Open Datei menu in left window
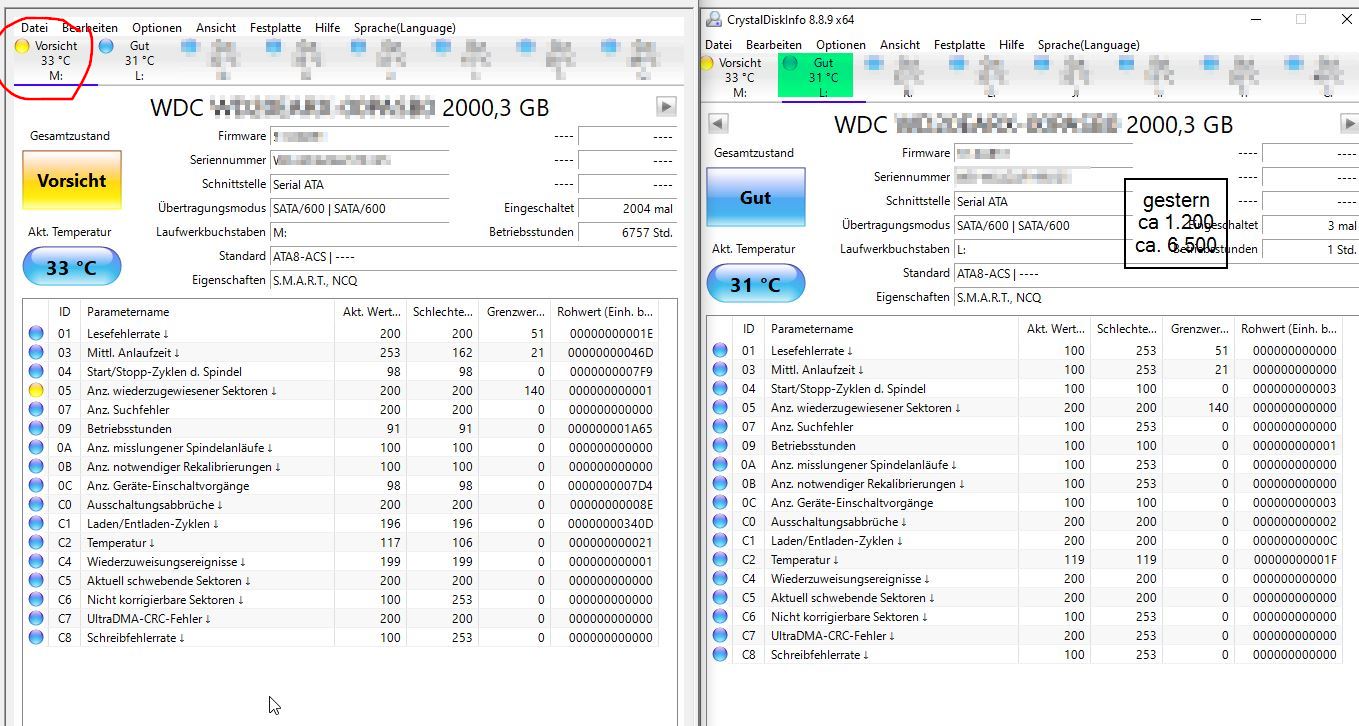This screenshot has height=726, width=1359. [34, 28]
